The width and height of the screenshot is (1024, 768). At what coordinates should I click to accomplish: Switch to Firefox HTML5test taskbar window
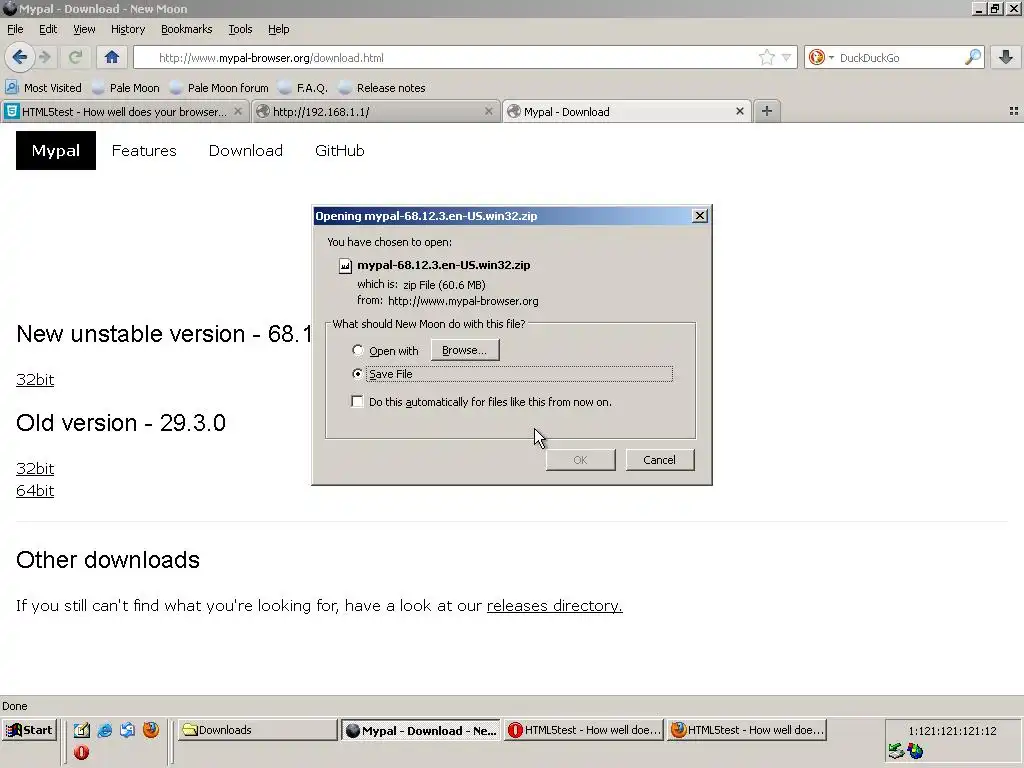[746, 730]
